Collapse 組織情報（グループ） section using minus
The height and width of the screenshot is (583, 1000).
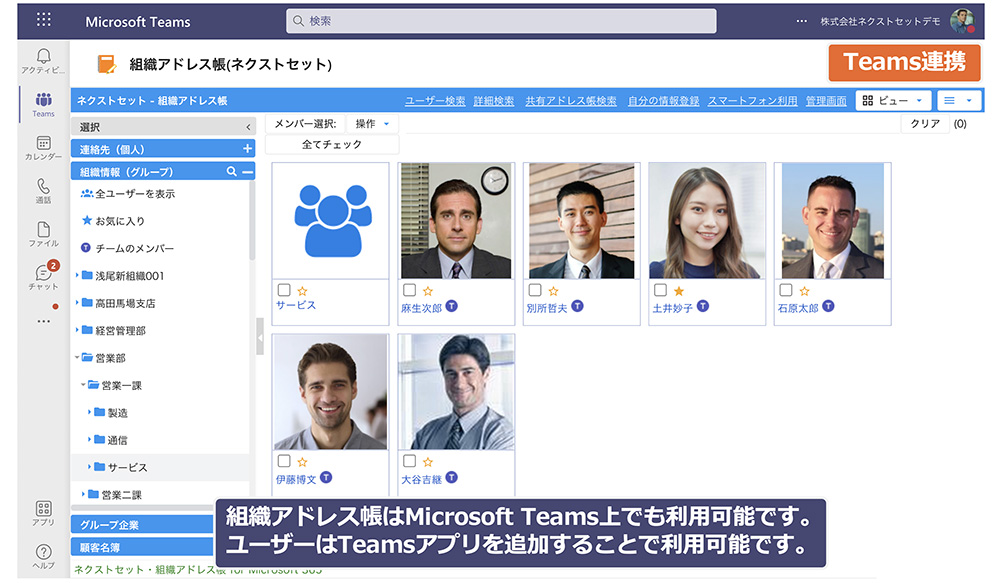click(247, 172)
